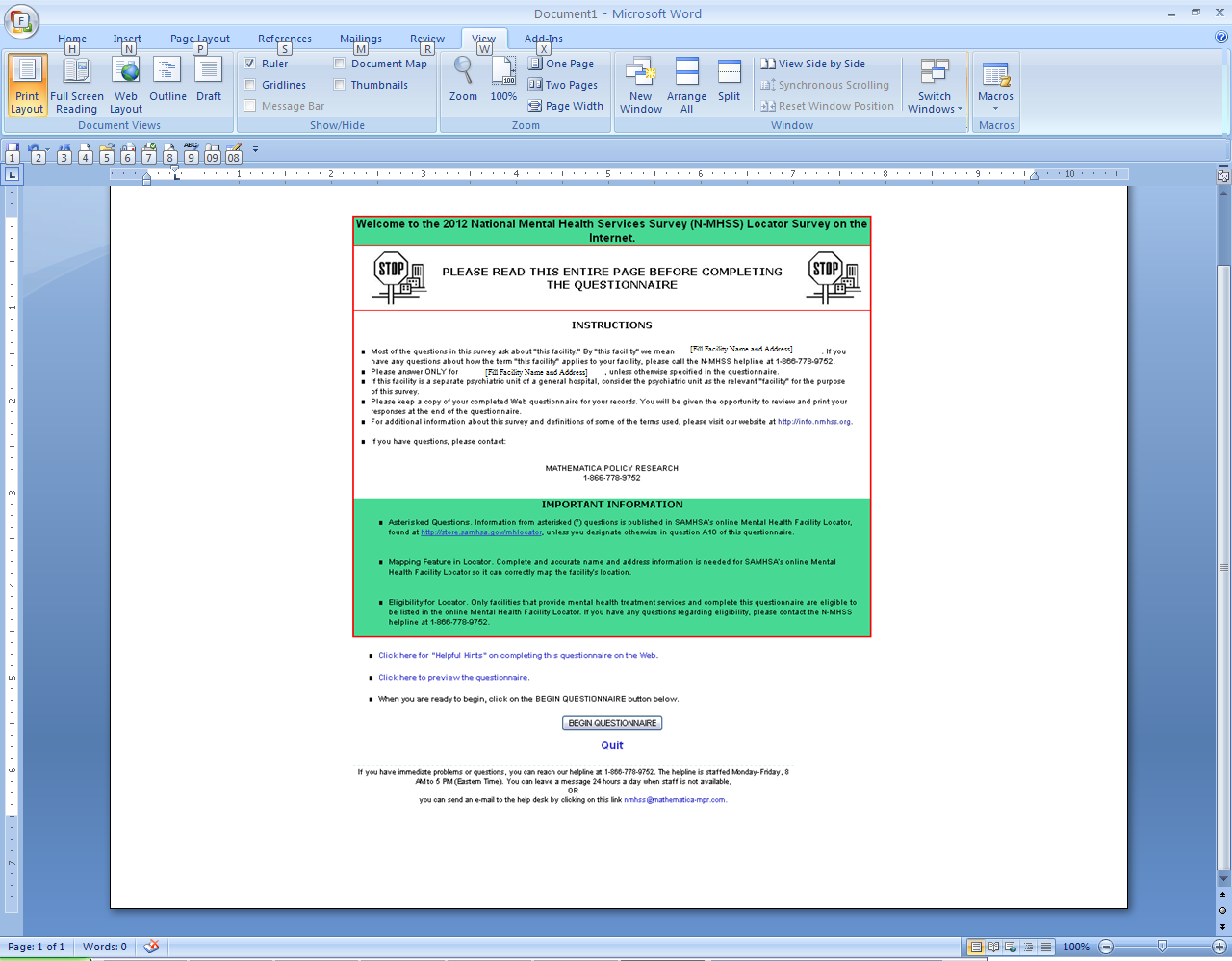Image resolution: width=1232 pixels, height=961 pixels.
Task: Go to the Mailings tab
Action: click(361, 39)
